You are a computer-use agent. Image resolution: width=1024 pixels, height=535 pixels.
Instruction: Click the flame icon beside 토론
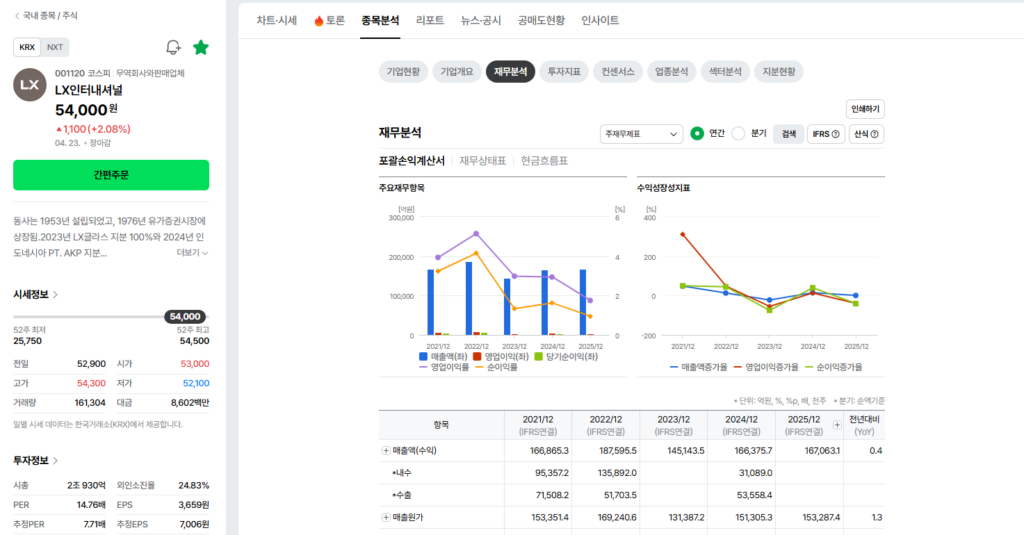[x=319, y=21]
